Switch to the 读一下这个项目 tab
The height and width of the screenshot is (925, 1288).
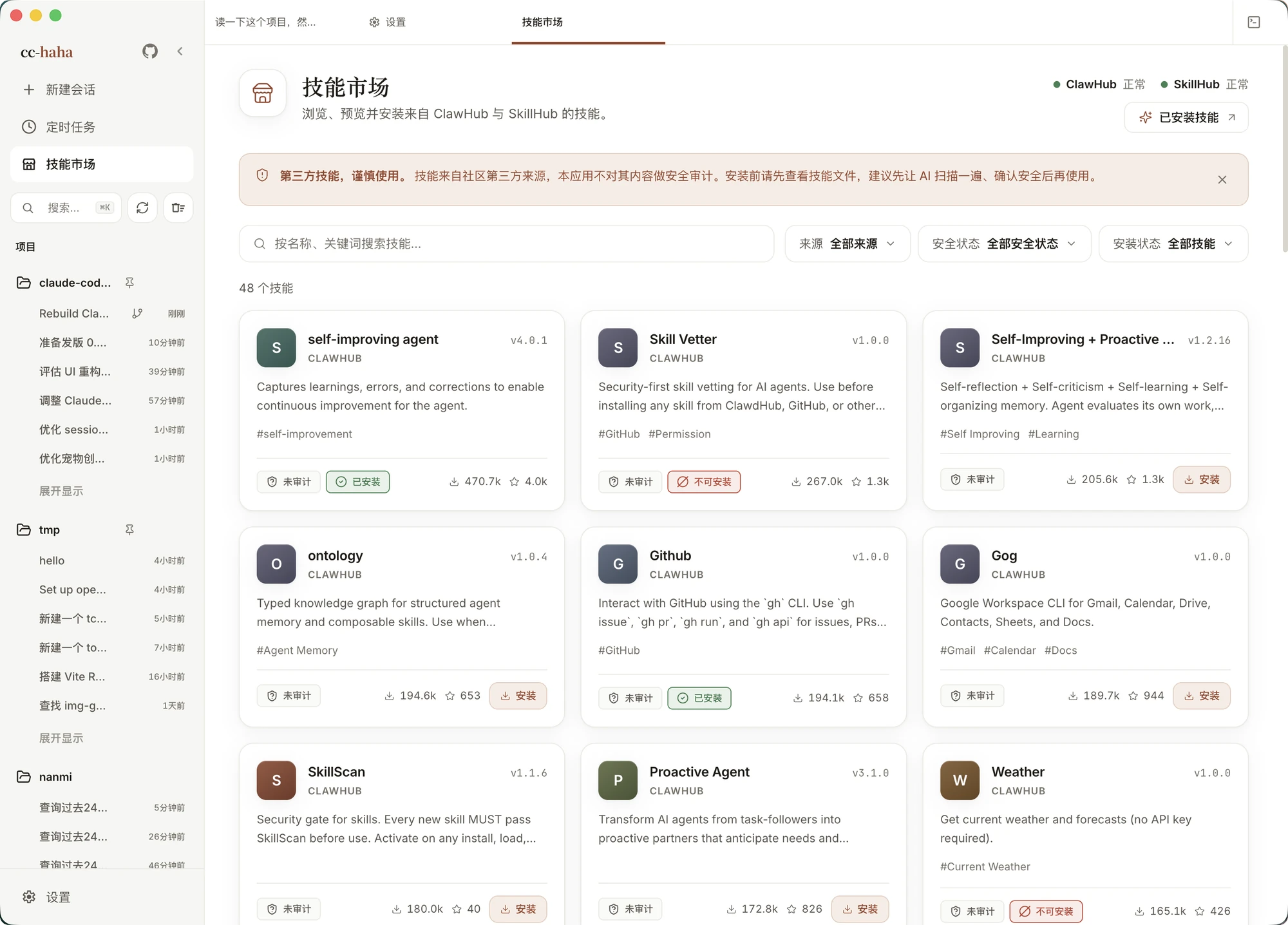265,22
